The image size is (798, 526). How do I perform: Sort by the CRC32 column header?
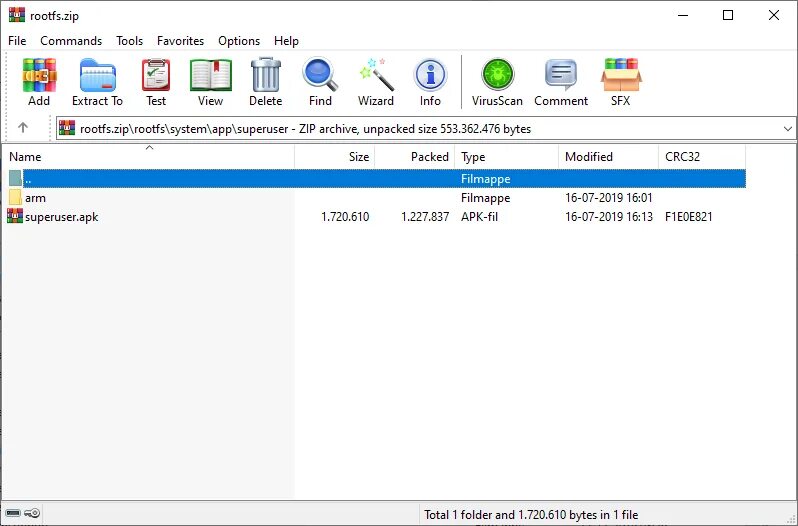[702, 157]
